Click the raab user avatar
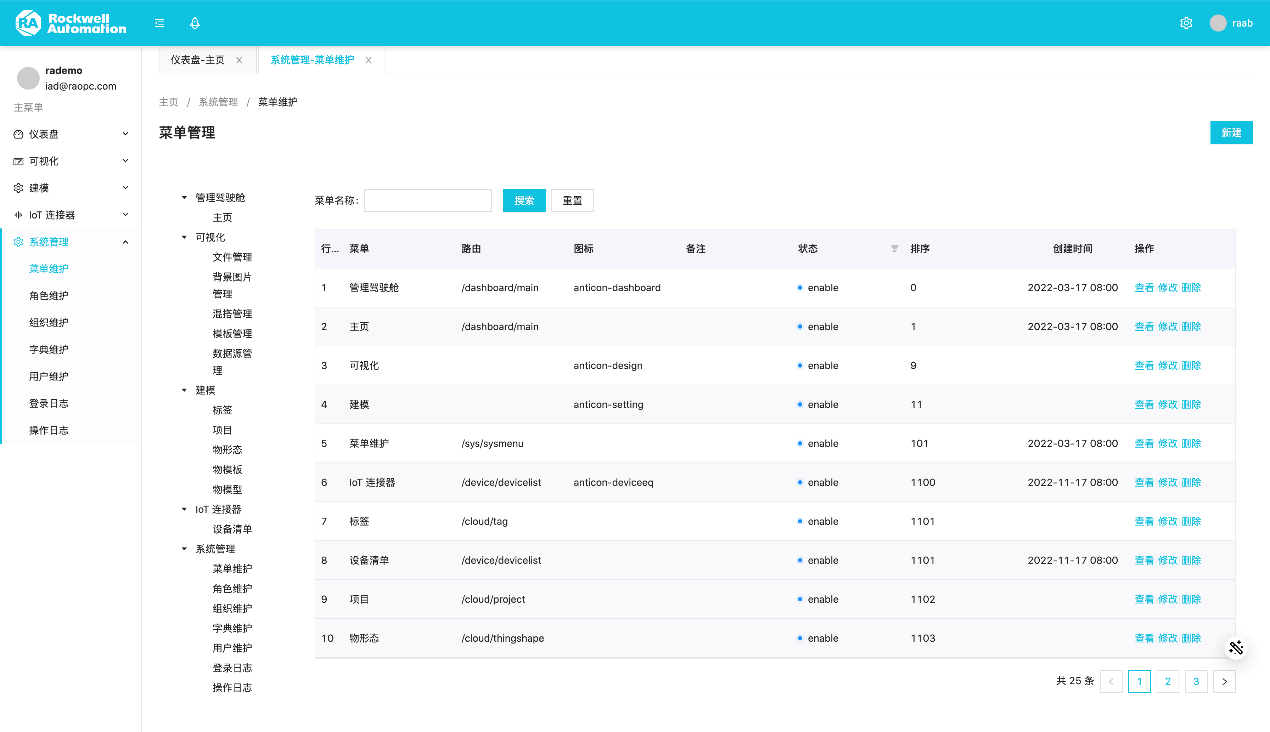The width and height of the screenshot is (1270, 732). [1217, 23]
